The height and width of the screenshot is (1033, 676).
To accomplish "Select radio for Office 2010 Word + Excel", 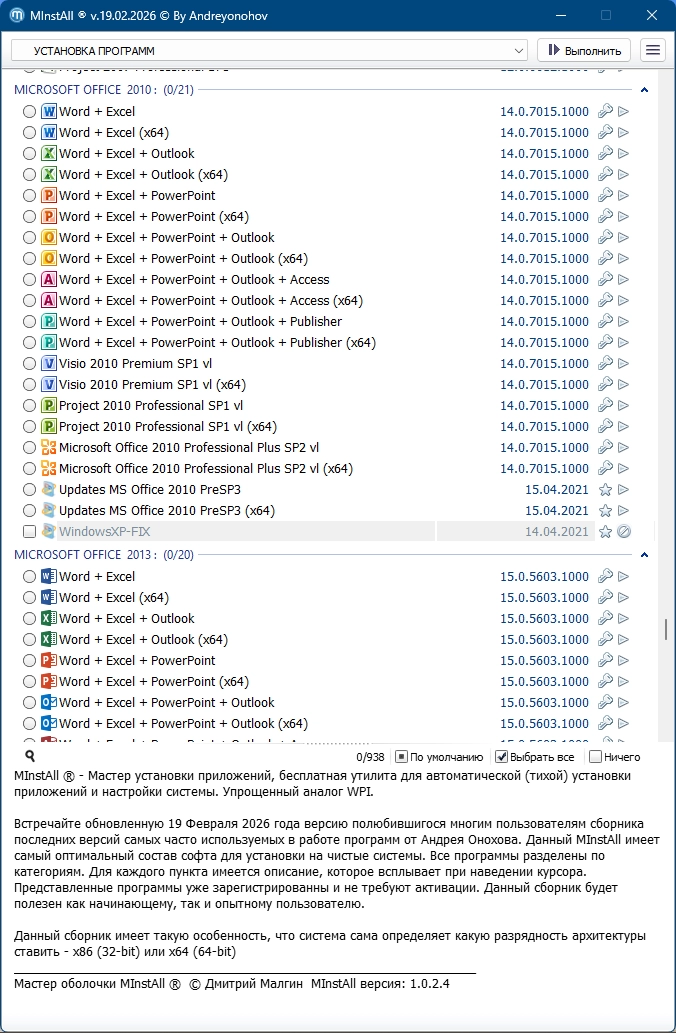I will coord(29,112).
